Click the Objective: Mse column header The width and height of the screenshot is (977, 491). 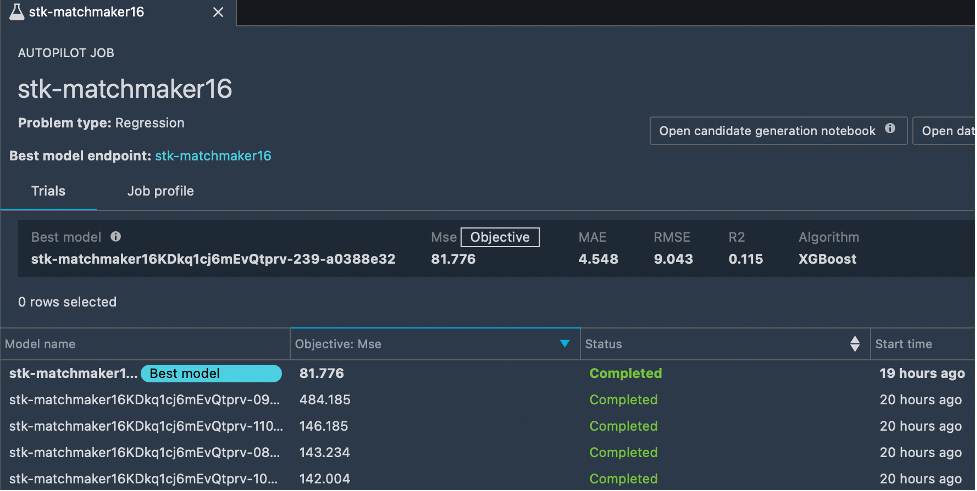436,344
